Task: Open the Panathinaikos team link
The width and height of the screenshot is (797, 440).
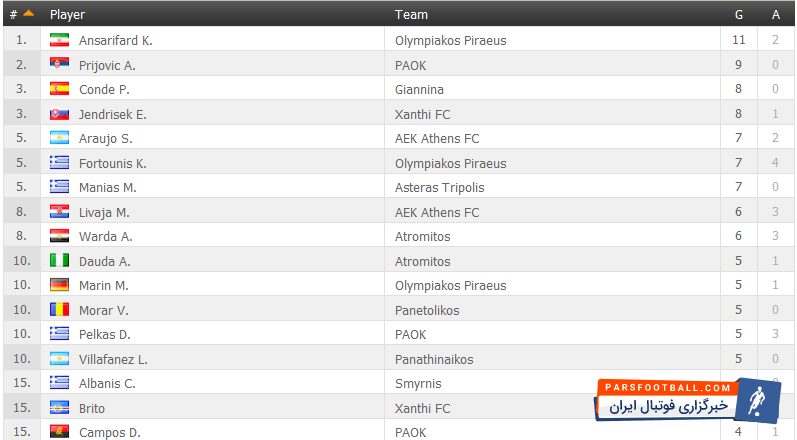Action: click(434, 359)
